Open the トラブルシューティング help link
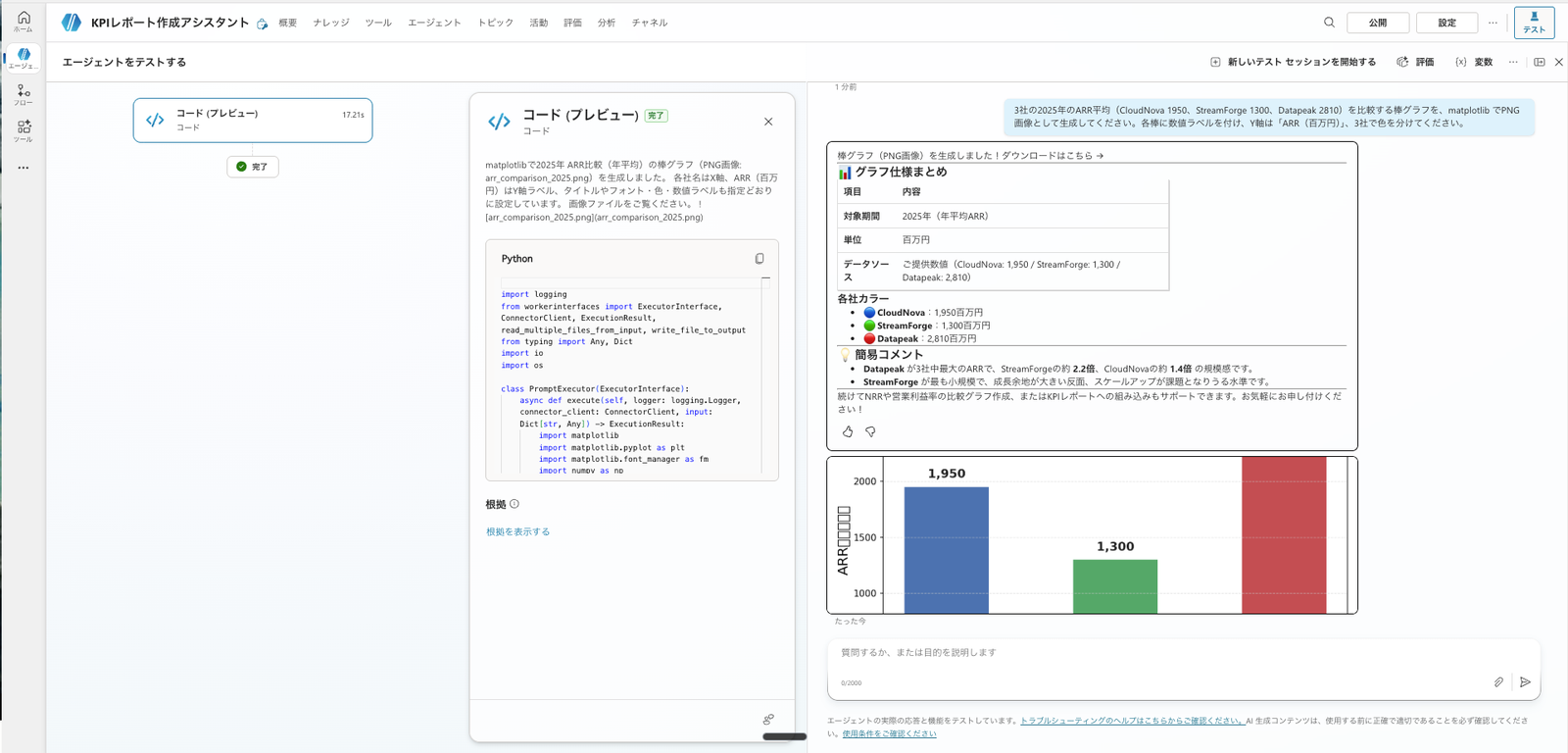This screenshot has width=1568, height=753. pyautogui.click(x=1133, y=721)
